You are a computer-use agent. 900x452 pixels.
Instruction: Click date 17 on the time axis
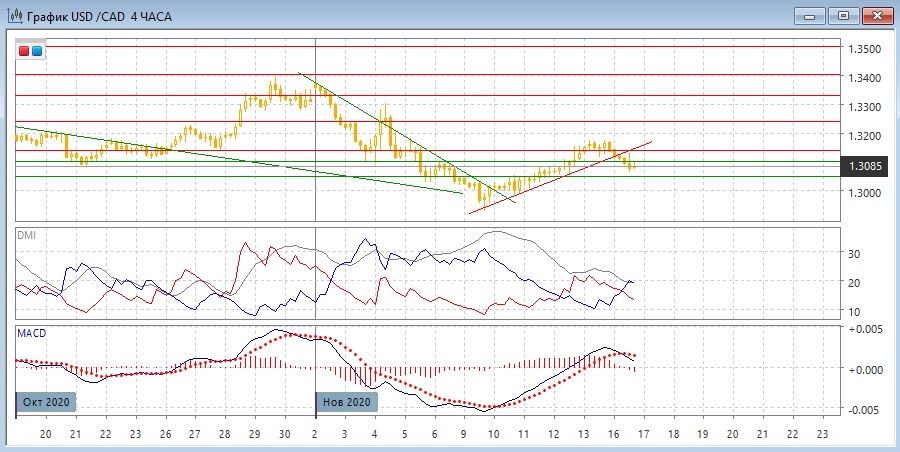644,435
